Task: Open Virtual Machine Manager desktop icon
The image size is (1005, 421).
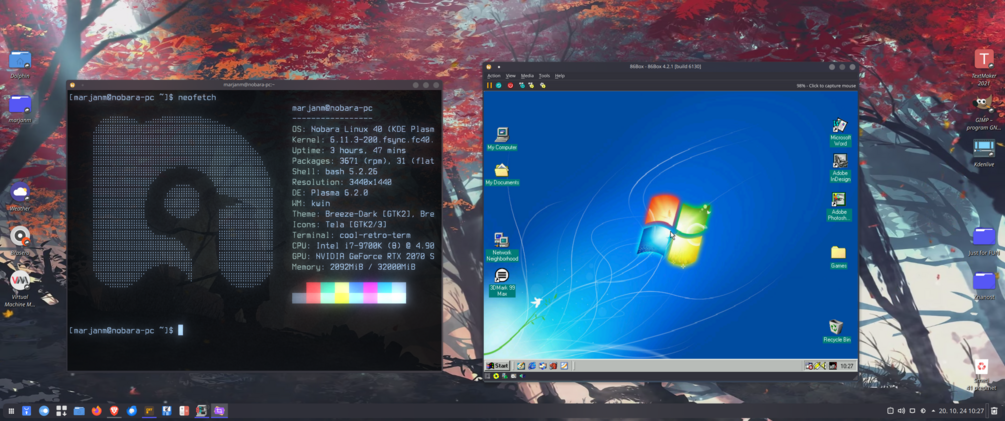Action: (x=20, y=288)
